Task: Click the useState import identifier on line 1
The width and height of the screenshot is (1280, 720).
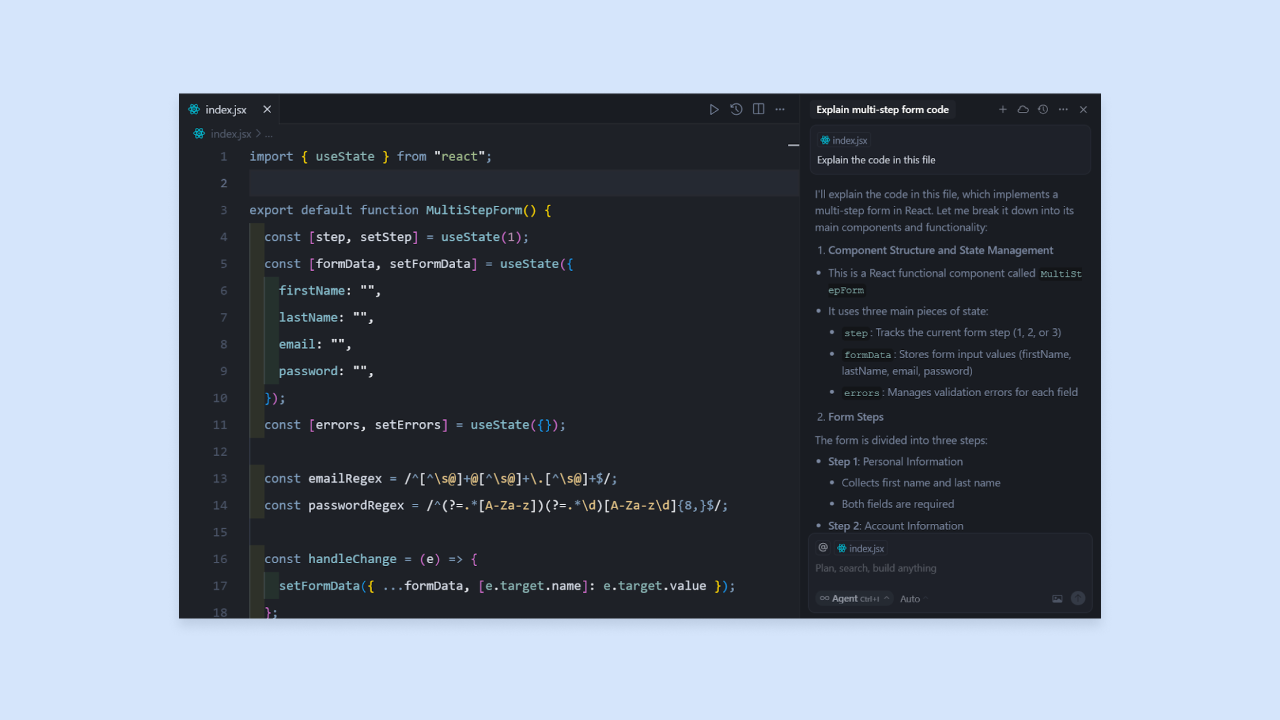Action: tap(345, 156)
